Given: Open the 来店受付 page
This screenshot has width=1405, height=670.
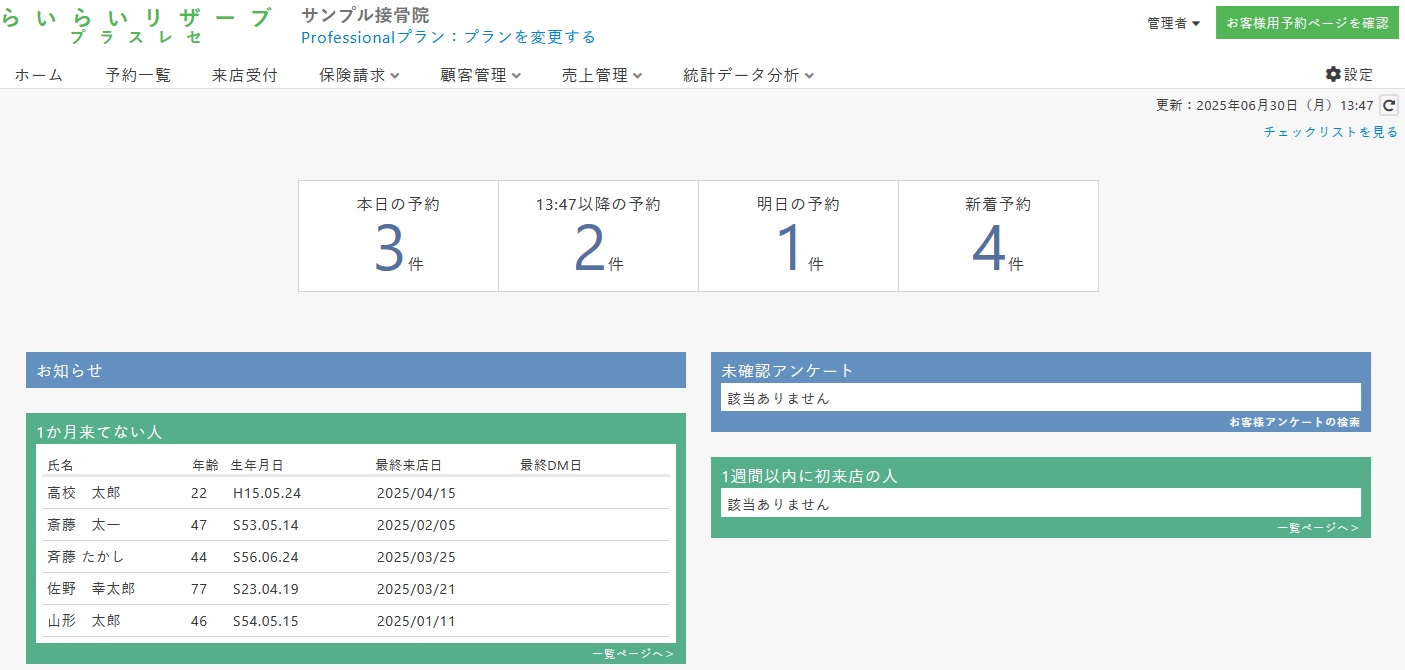Looking at the screenshot, I should click(245, 75).
